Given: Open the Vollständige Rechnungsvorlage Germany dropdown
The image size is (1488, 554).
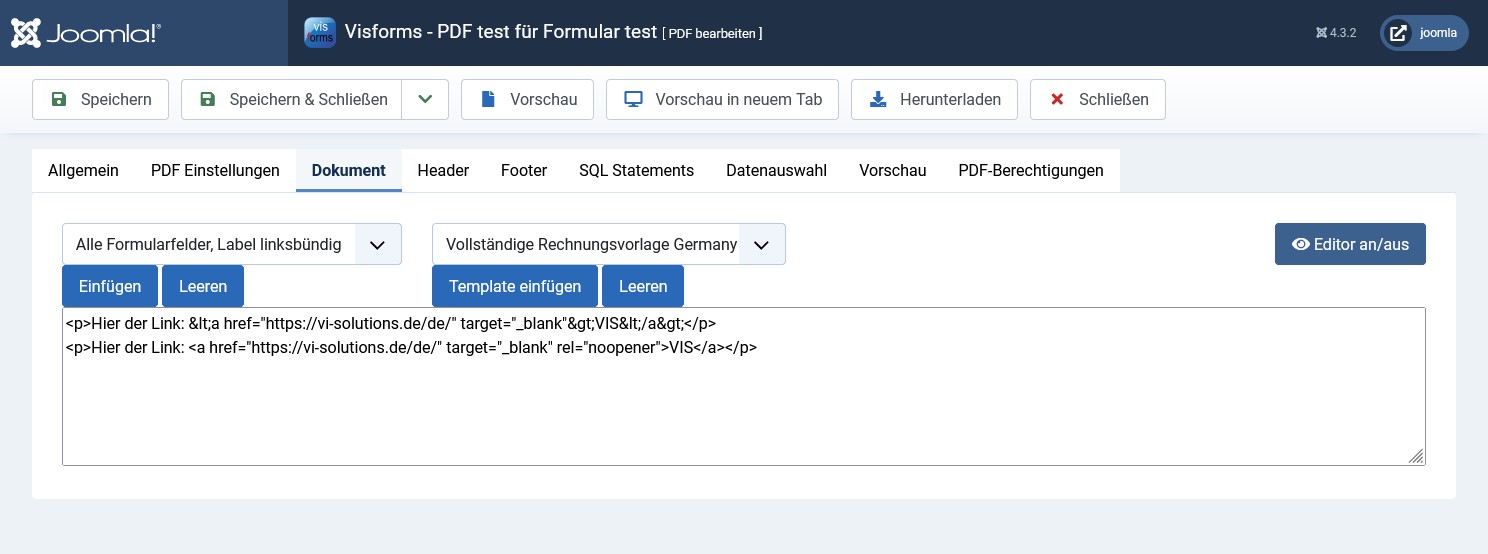Looking at the screenshot, I should 609,244.
